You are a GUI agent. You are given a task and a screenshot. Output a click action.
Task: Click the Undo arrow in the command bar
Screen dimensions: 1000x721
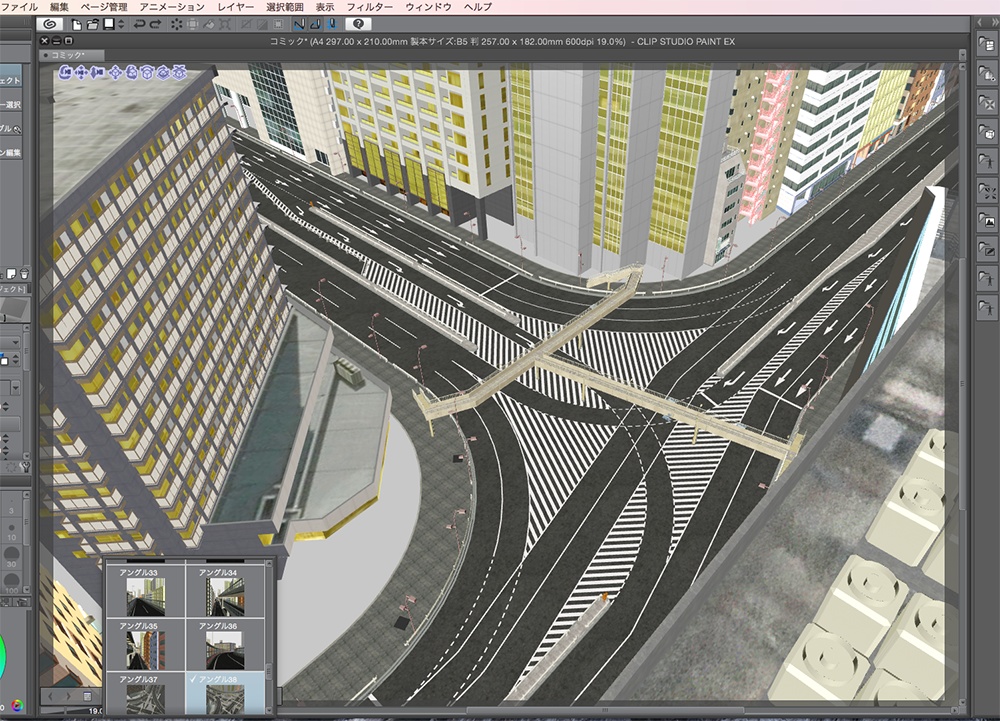pos(140,25)
